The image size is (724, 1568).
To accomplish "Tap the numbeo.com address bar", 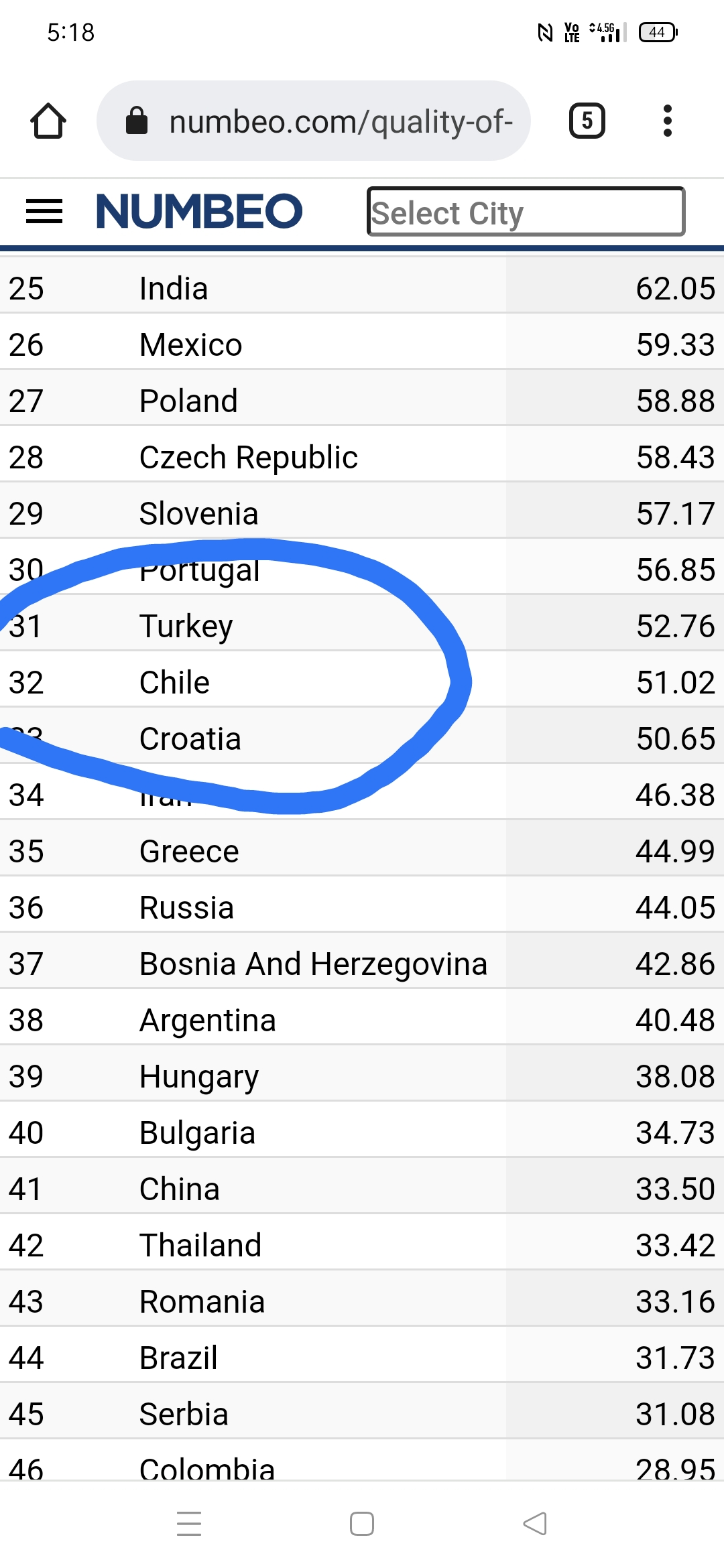I will tap(314, 121).
